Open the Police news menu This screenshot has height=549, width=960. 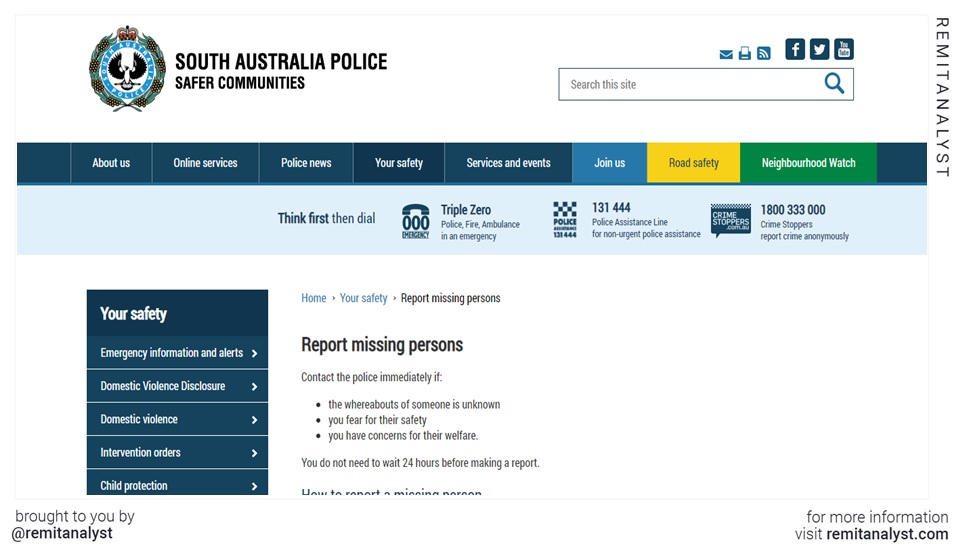click(x=306, y=163)
